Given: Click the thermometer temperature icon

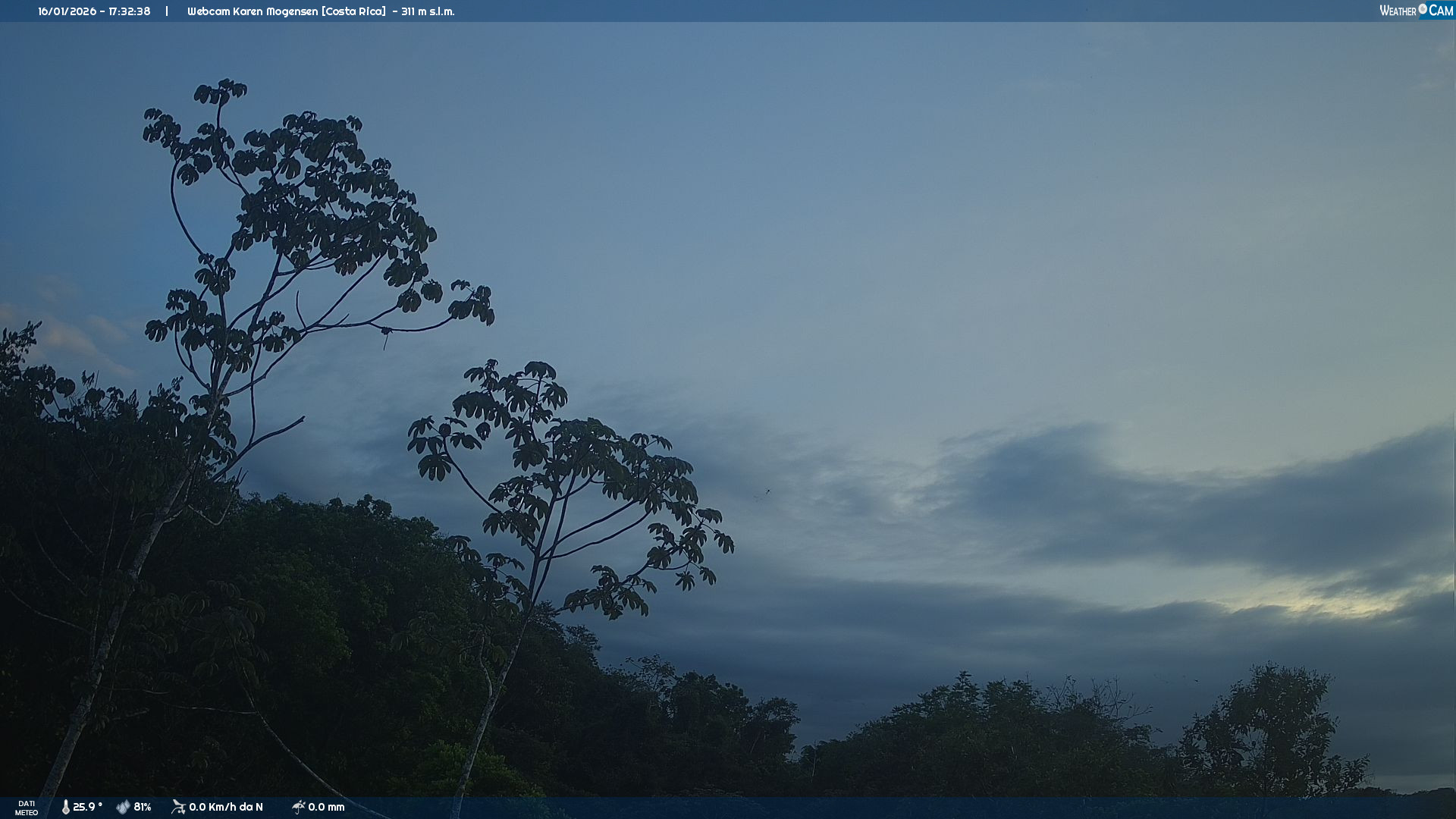Looking at the screenshot, I should point(66,807).
